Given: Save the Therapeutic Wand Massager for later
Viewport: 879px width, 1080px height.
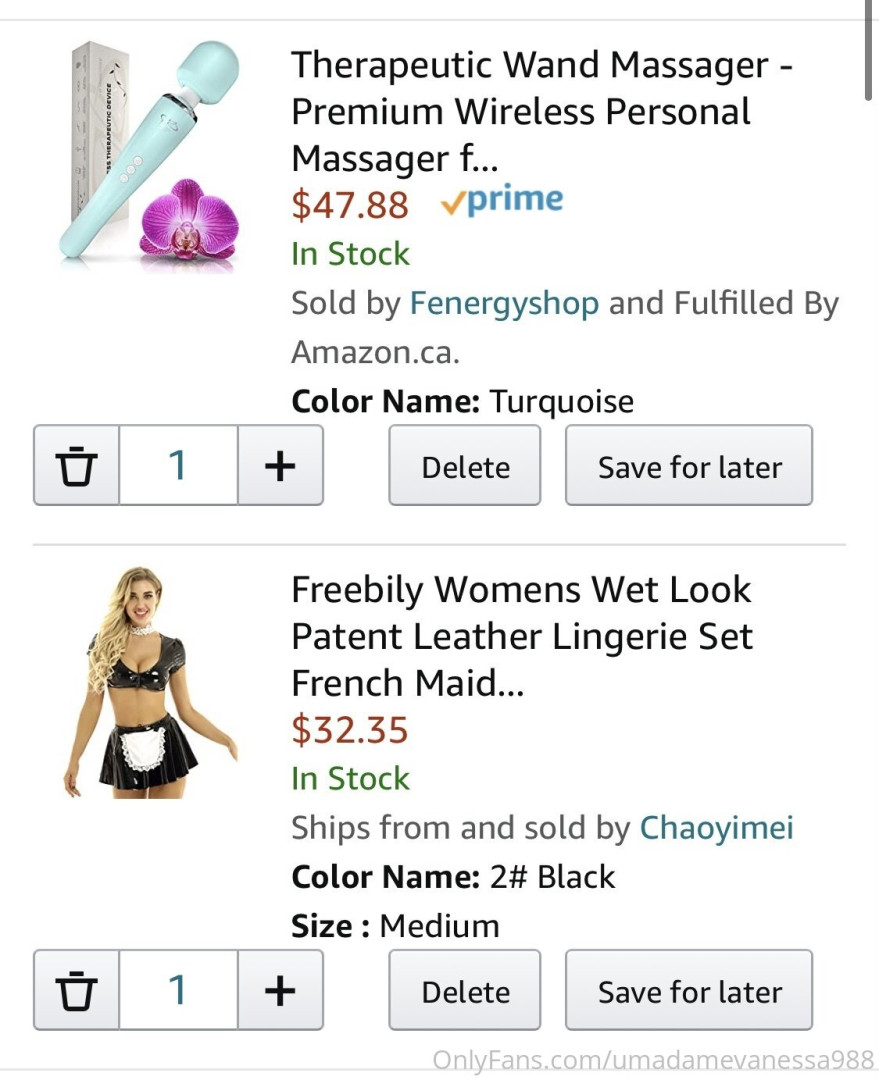Looking at the screenshot, I should [x=689, y=466].
